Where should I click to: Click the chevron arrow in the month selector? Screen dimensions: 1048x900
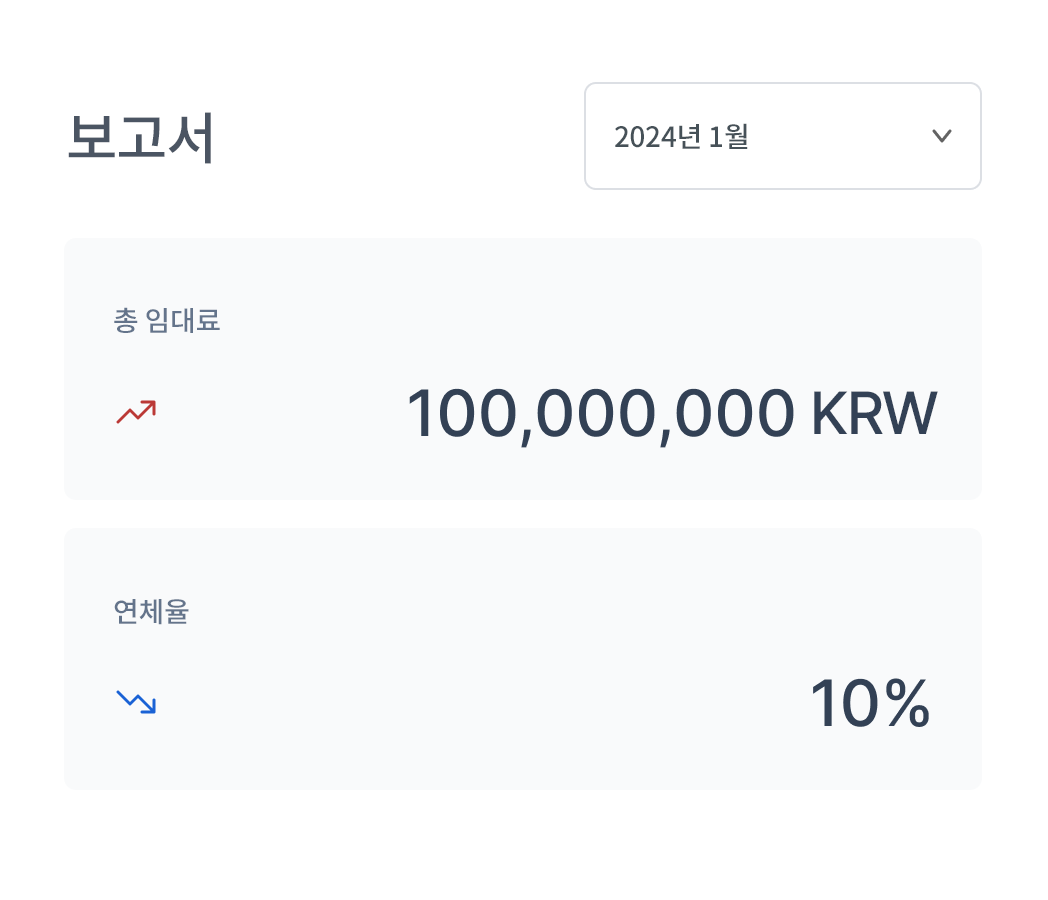(x=941, y=136)
